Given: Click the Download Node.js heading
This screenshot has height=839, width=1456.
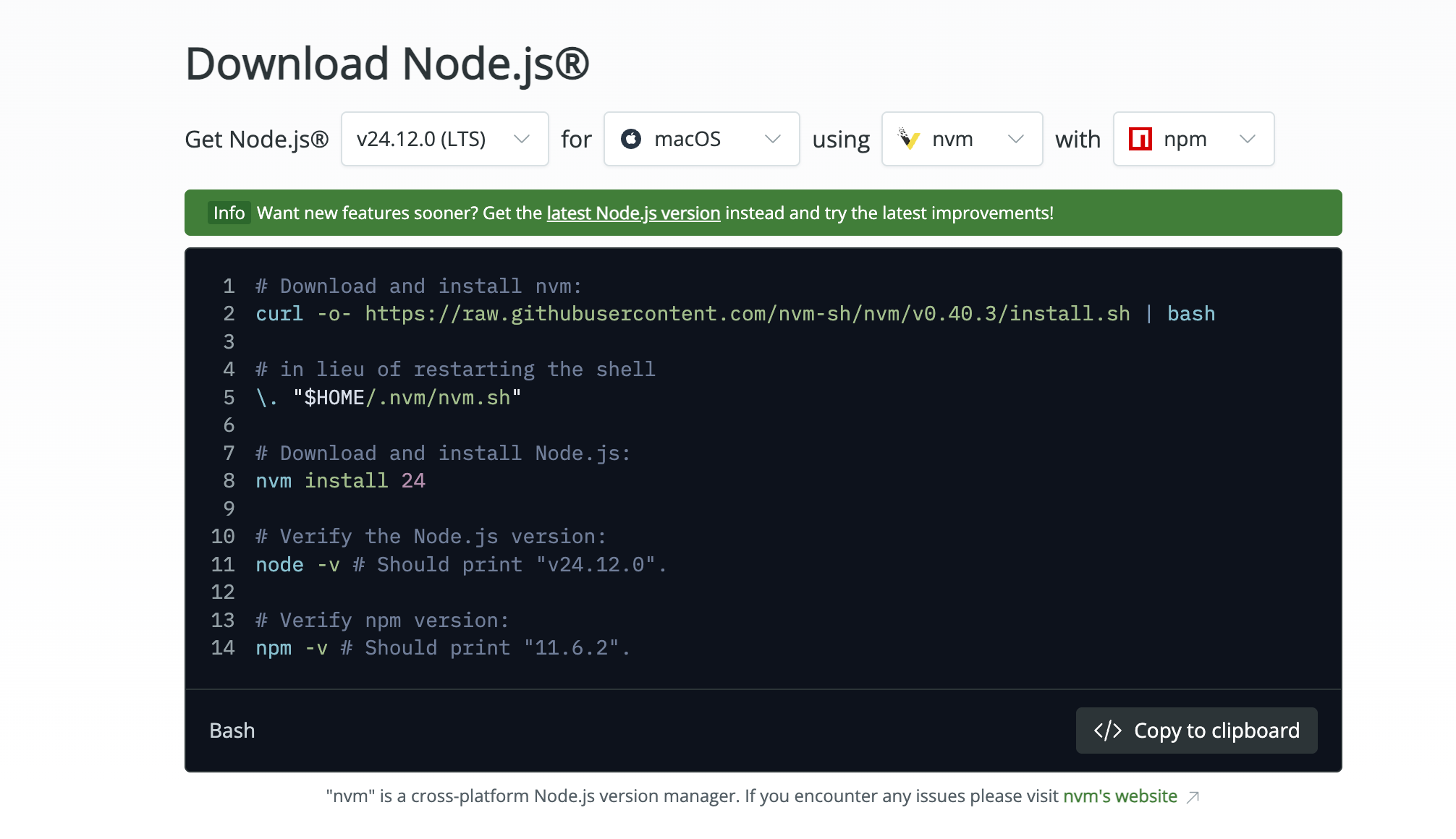Looking at the screenshot, I should point(387,64).
